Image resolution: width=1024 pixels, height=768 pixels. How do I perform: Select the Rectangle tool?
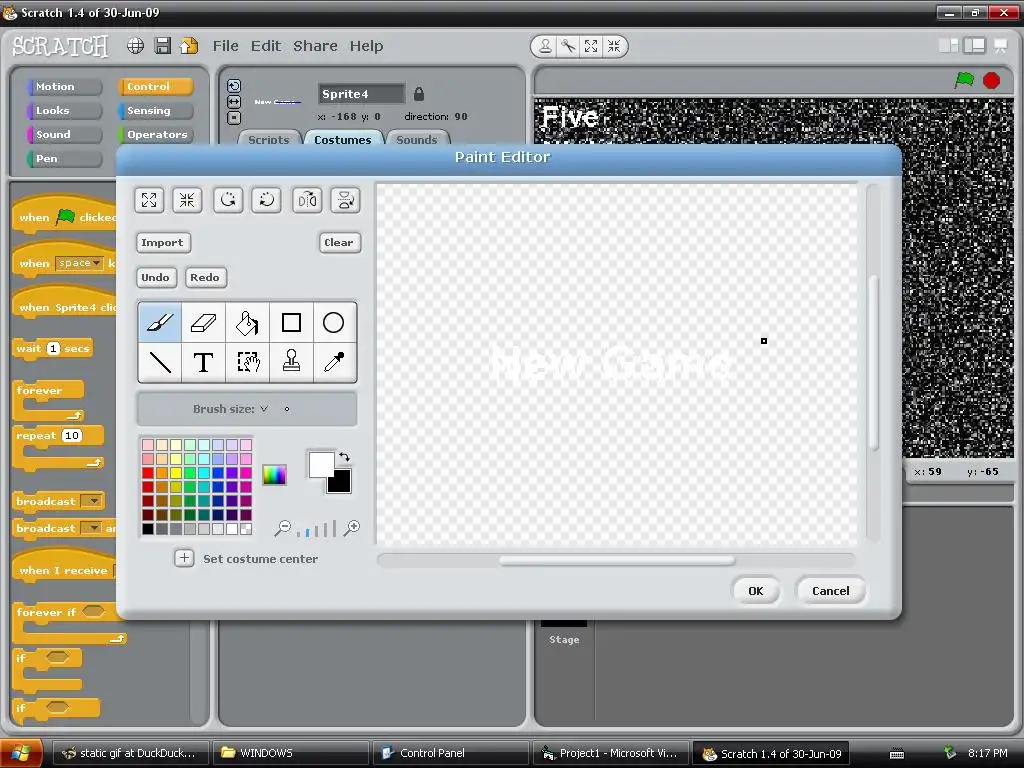291,322
